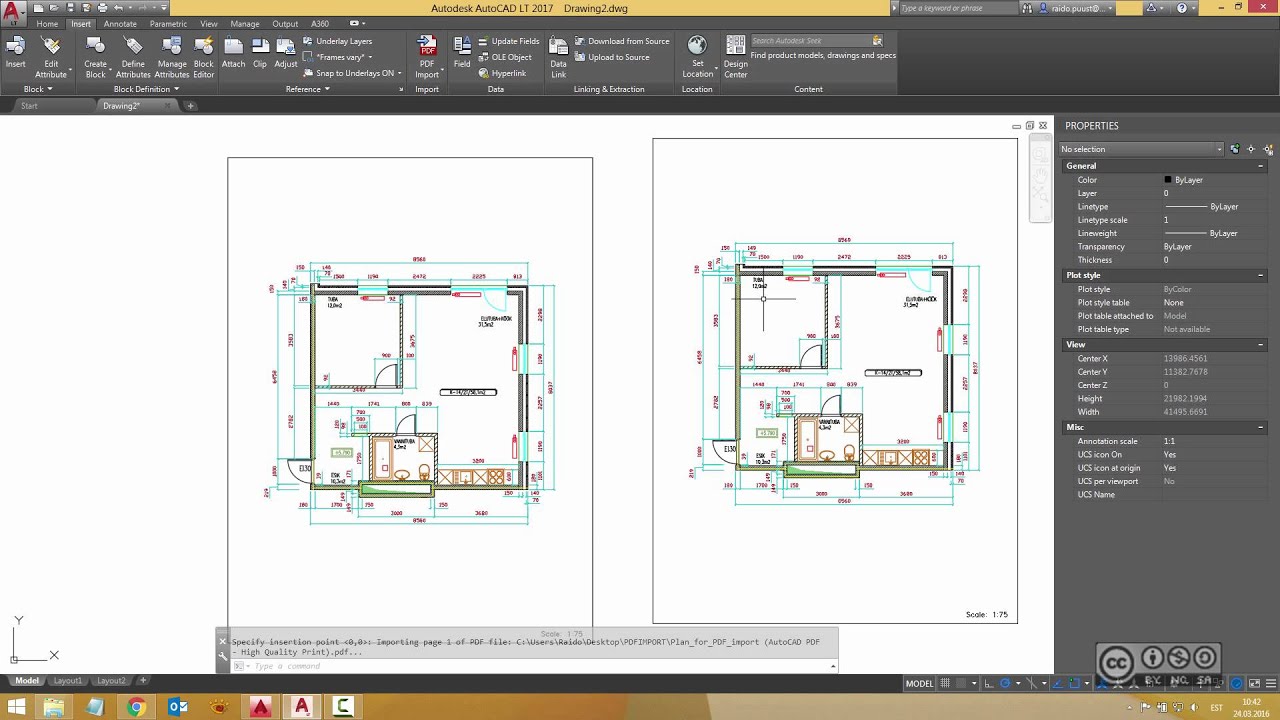This screenshot has height=720, width=1280.
Task: Switch to the Output tab
Action: tap(285, 24)
